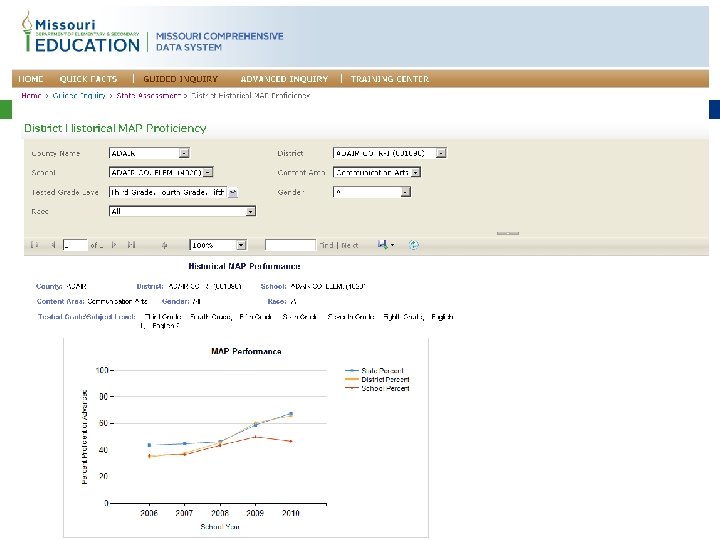Open the ADVANCED INQUIRY menu item
This screenshot has width=720, height=540.
tap(284, 79)
